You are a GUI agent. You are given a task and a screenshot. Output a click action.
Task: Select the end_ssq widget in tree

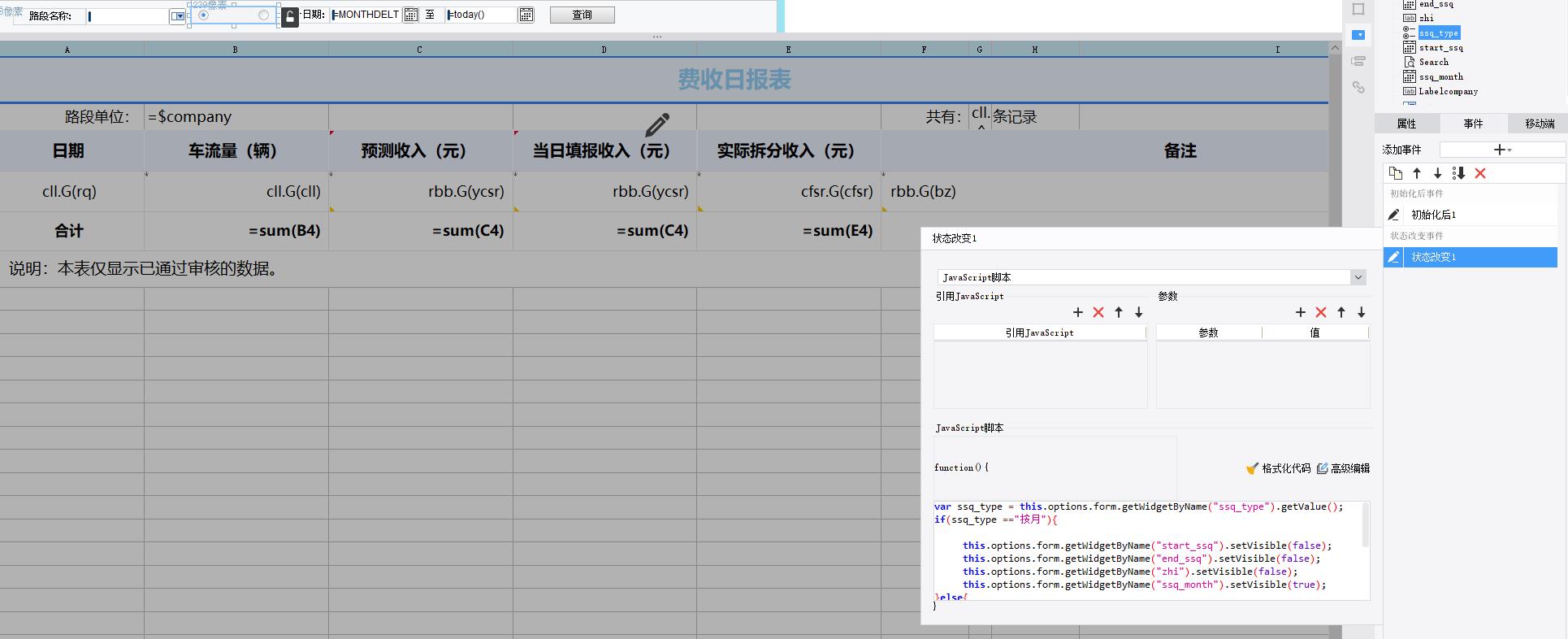pyautogui.click(x=1436, y=4)
